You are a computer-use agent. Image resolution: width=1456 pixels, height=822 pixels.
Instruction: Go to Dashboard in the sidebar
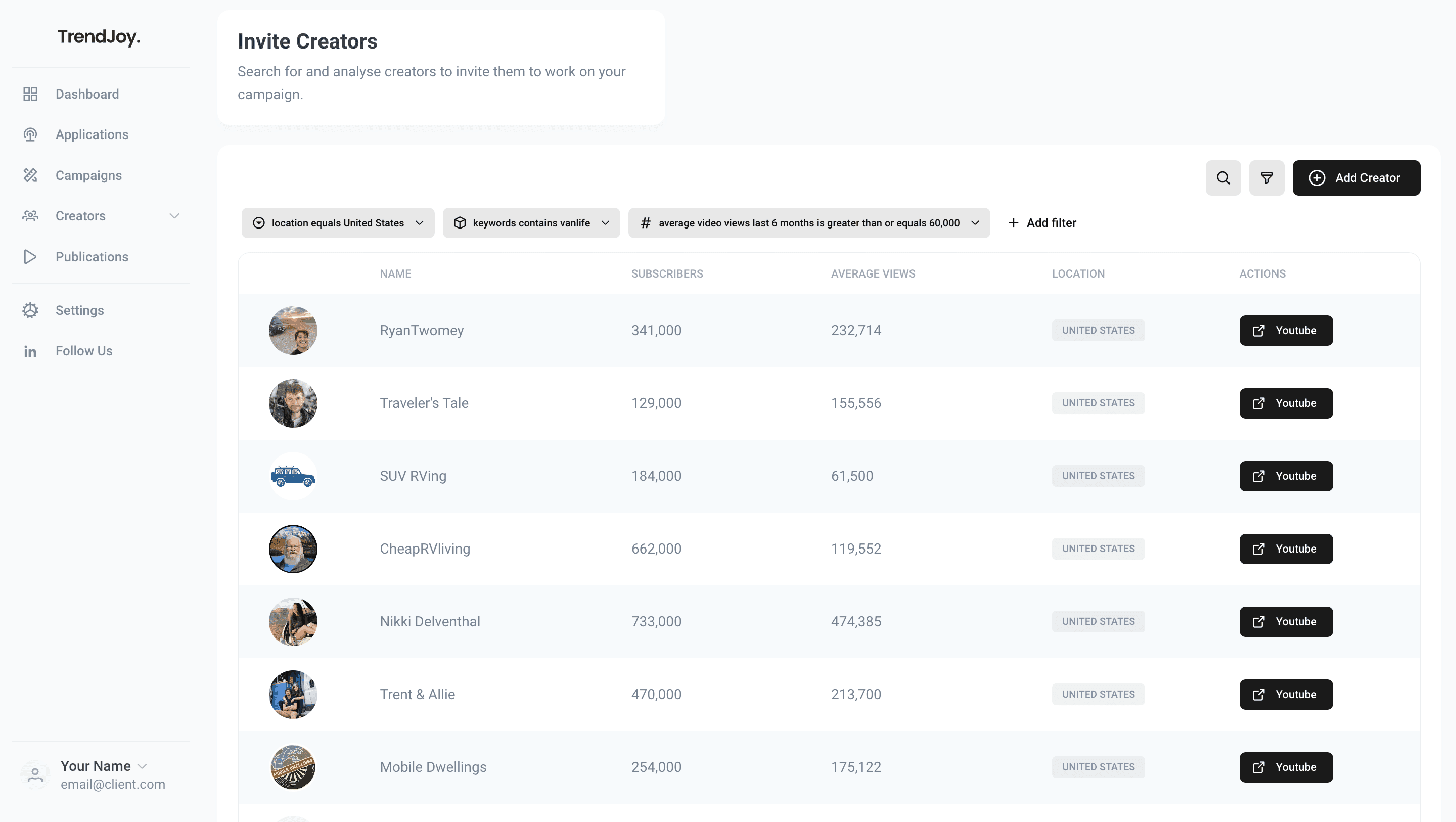[x=87, y=94]
